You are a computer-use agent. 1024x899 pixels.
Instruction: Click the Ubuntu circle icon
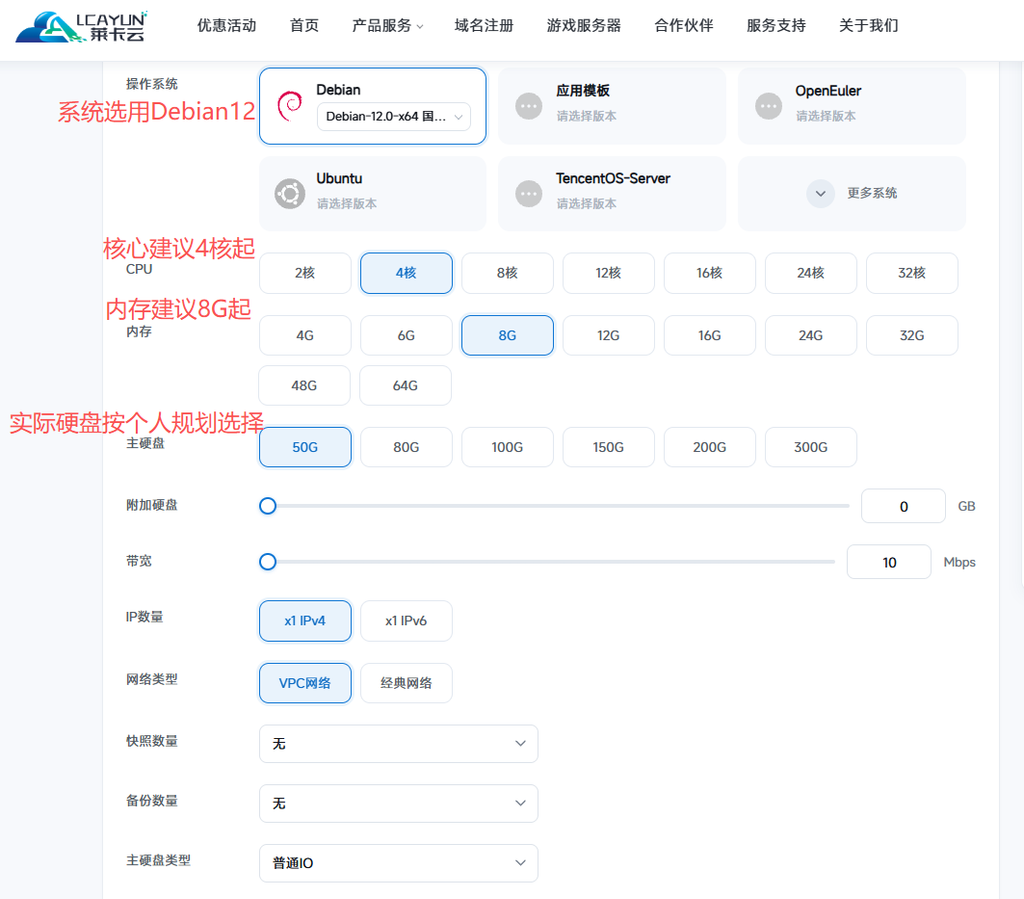tap(290, 194)
